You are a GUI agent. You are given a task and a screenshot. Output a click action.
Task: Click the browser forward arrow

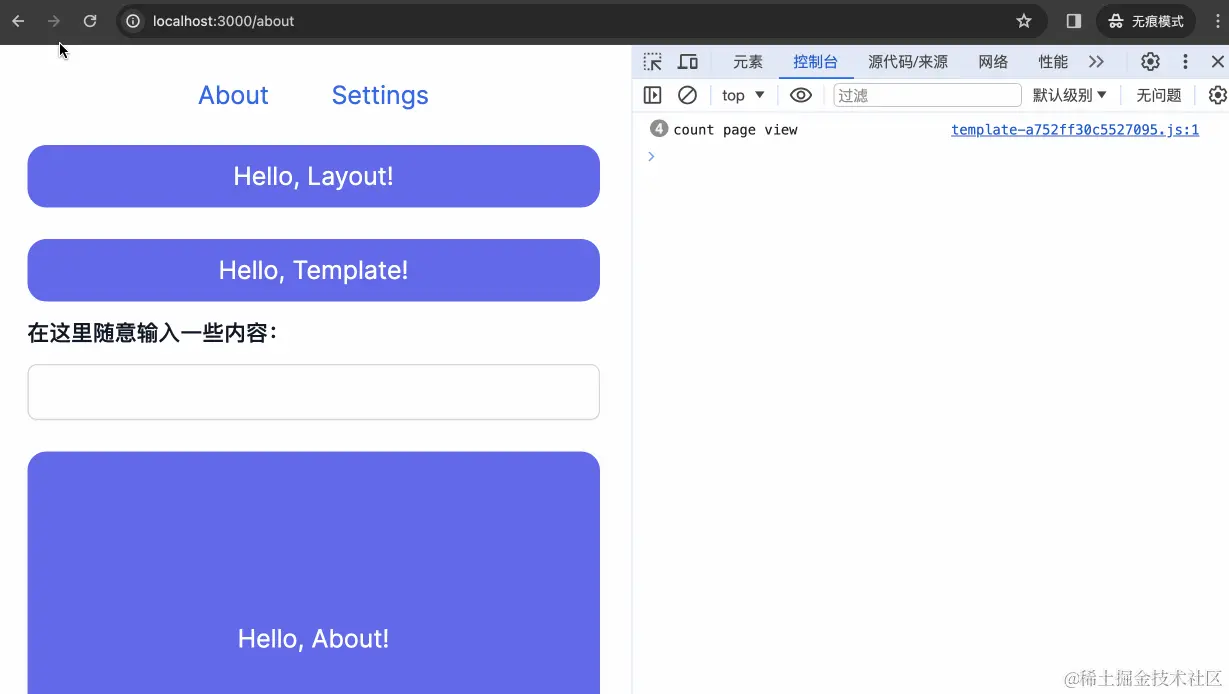point(54,21)
